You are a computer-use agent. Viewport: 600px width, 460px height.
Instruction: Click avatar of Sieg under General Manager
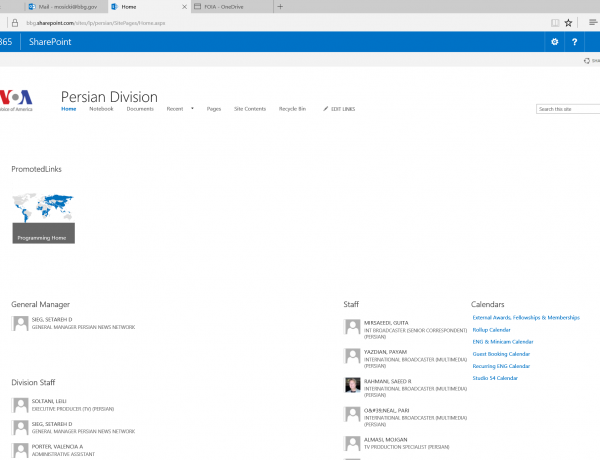(x=20, y=323)
